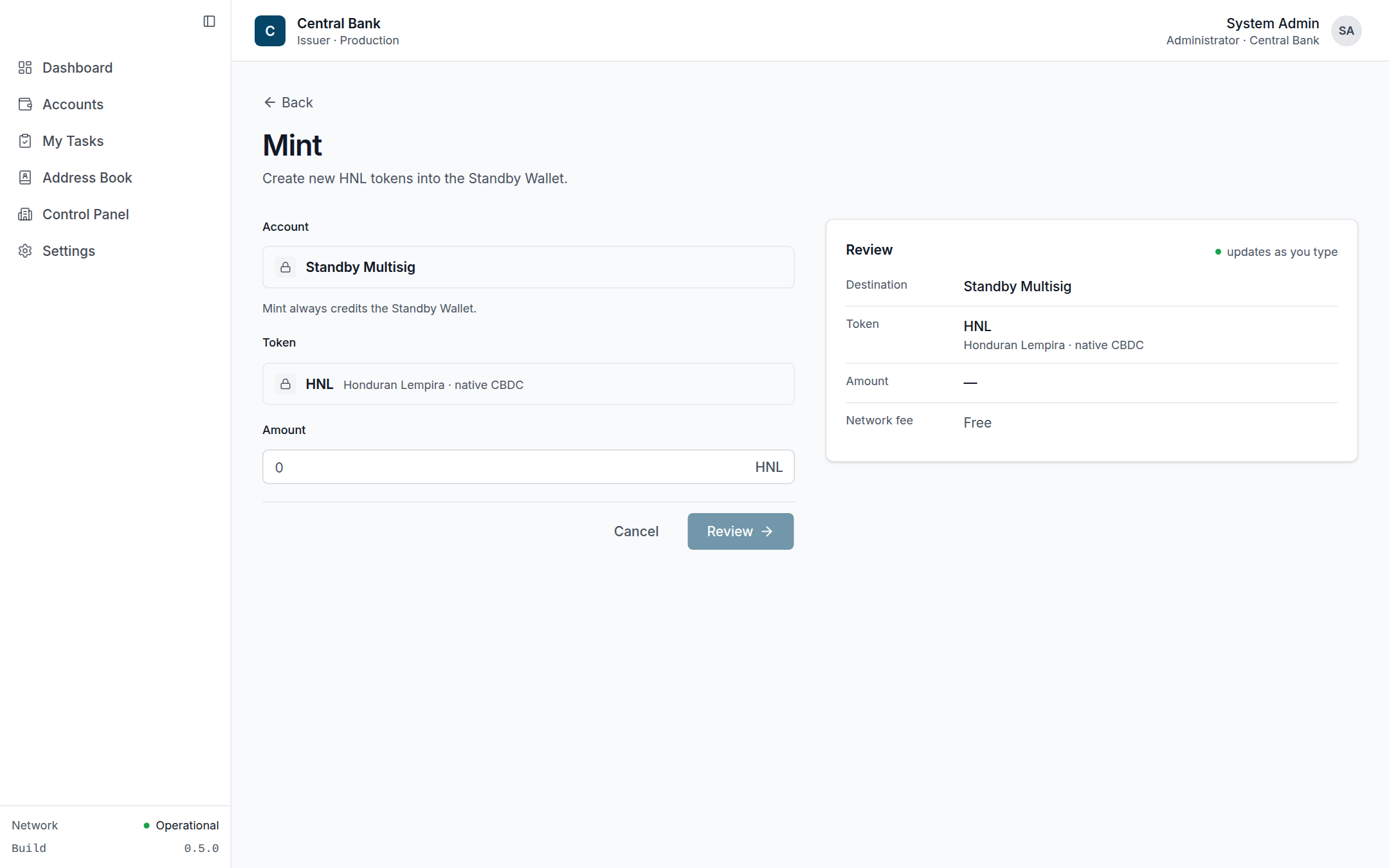
Task: Click 'updates as you type' text
Action: coord(1282,252)
